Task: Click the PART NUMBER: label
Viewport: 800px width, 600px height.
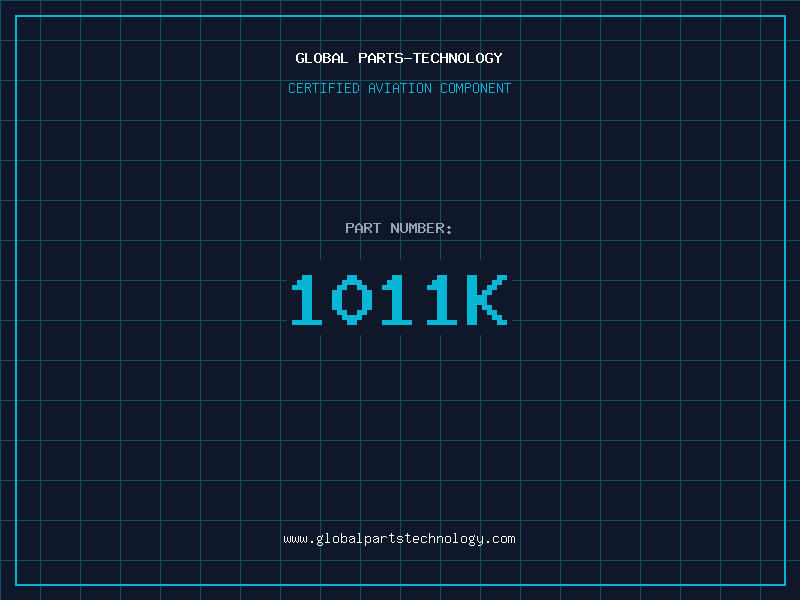Action: point(399,228)
